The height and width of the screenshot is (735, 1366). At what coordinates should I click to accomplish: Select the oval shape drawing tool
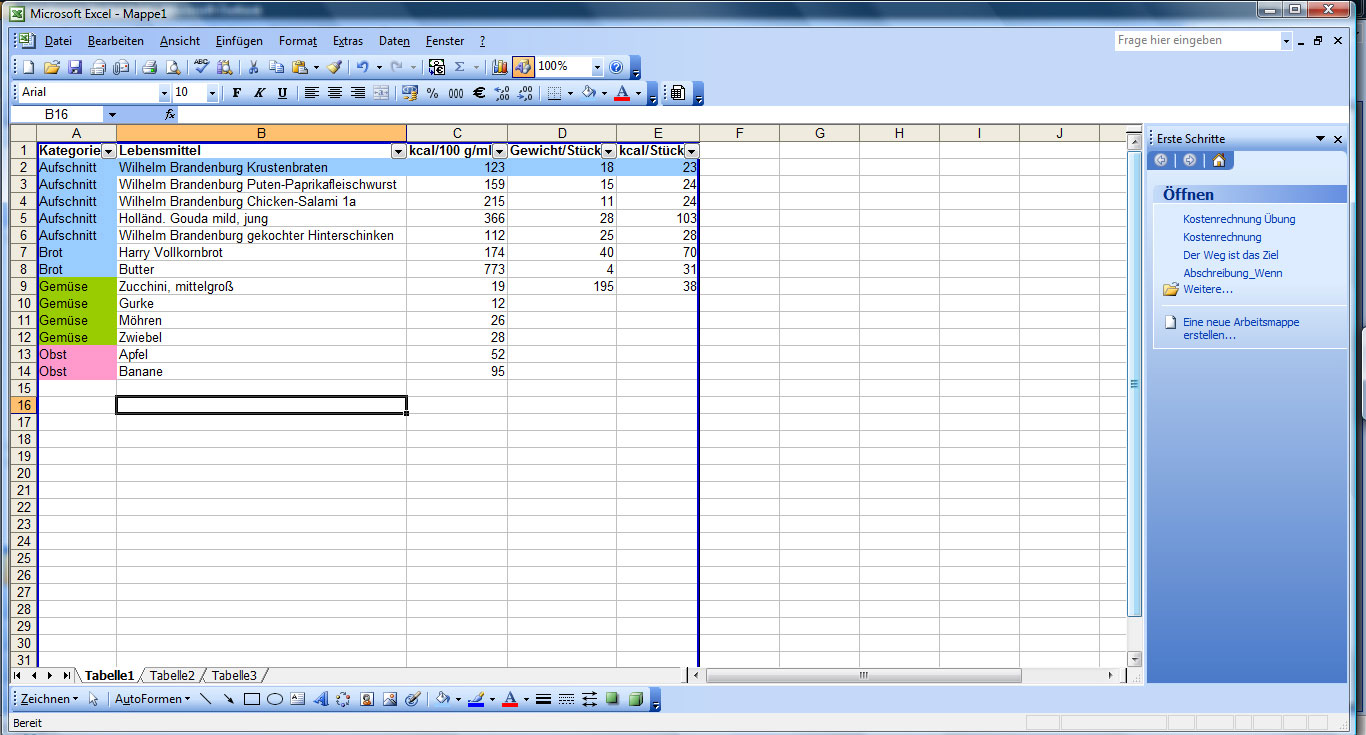(275, 699)
